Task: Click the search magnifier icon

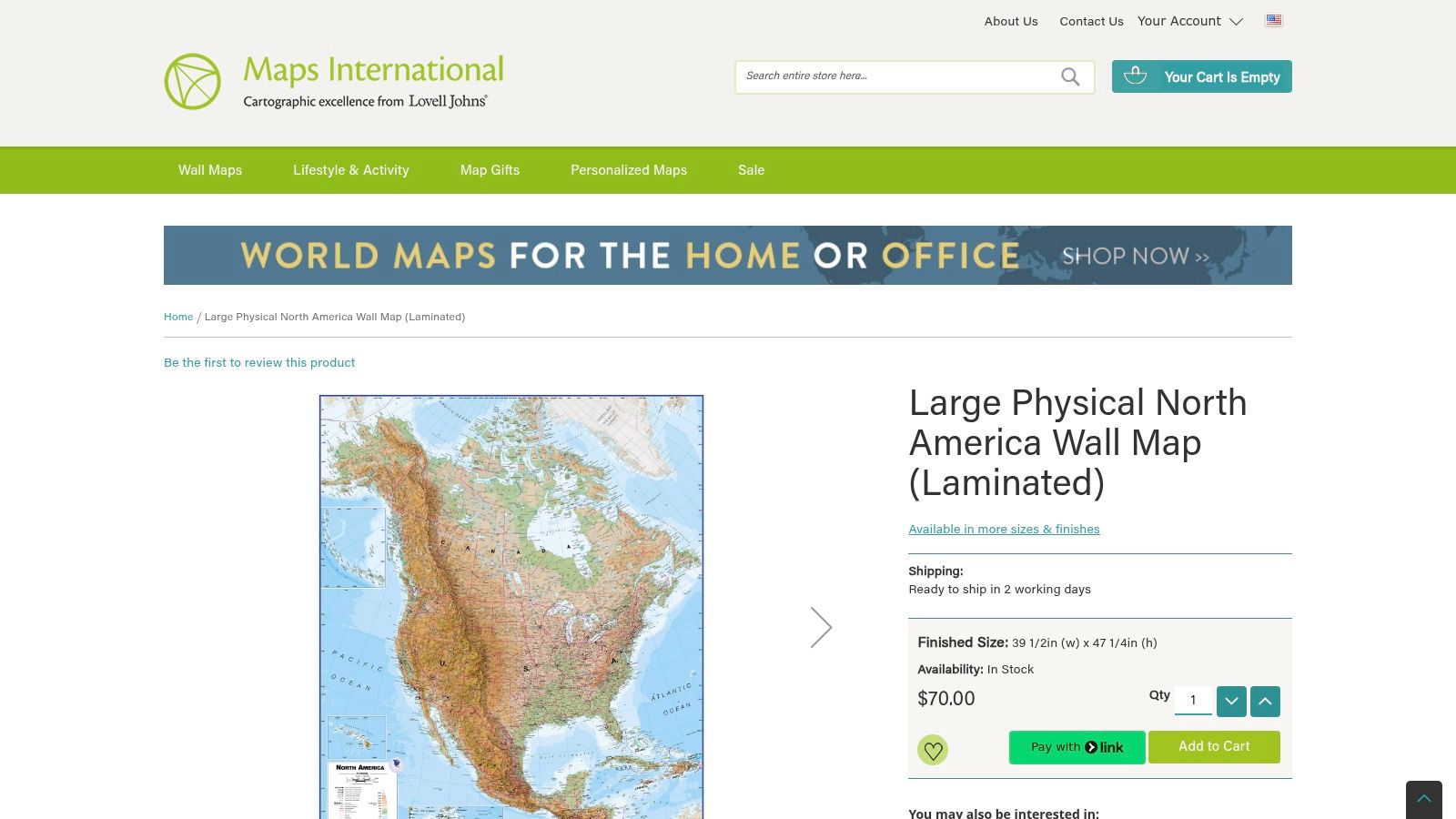Action: click(1069, 76)
